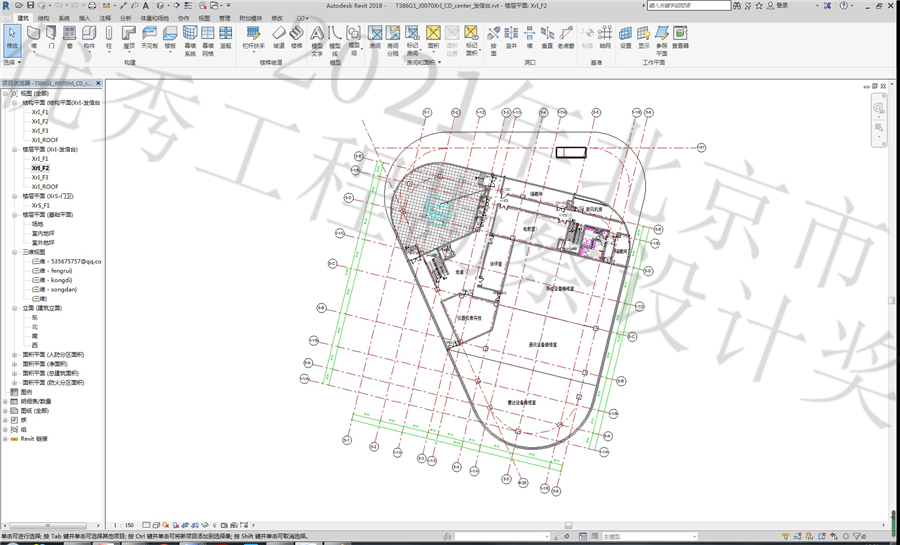Select the Model Text (模型文字) tool
900x545 pixels.
(317, 40)
